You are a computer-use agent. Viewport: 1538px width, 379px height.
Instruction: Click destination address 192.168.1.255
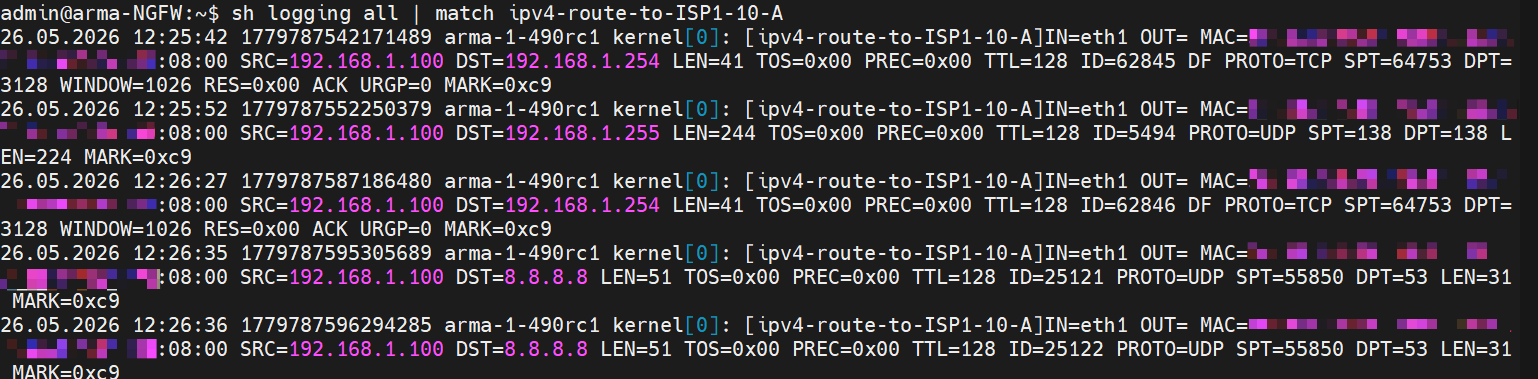coord(580,133)
